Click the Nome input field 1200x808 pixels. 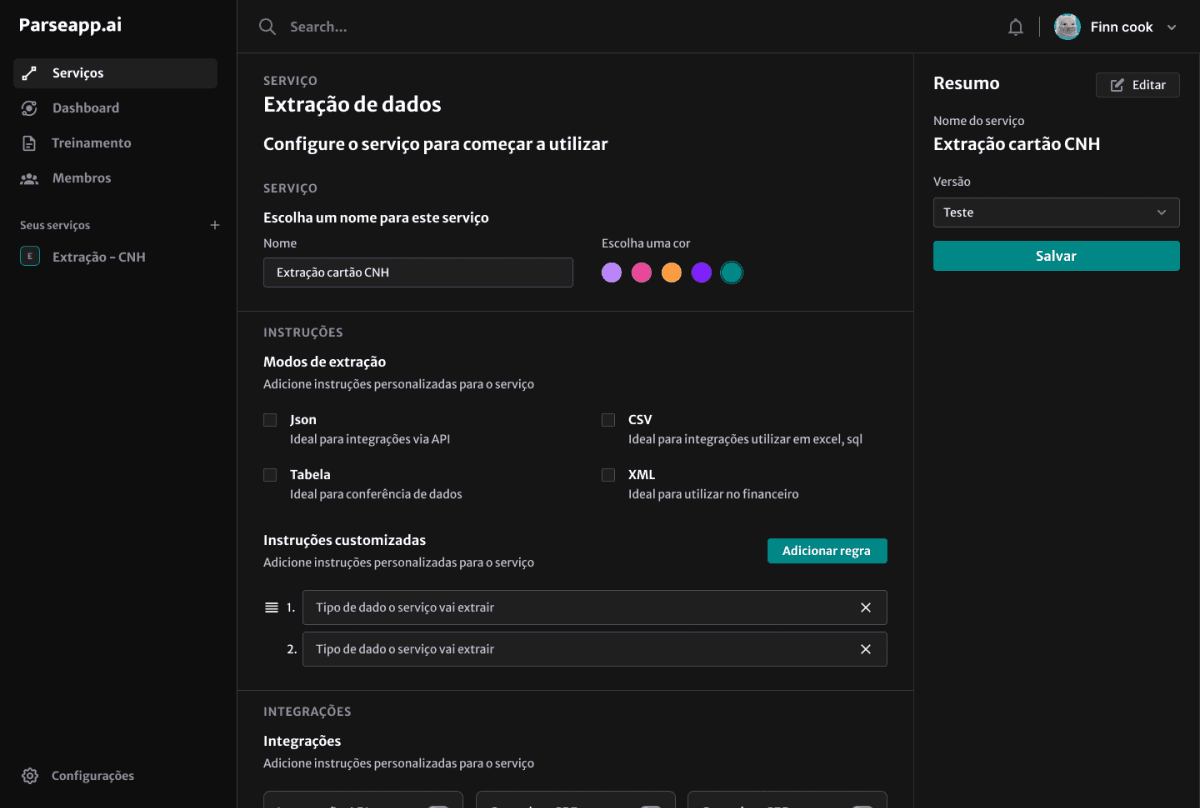coord(418,271)
